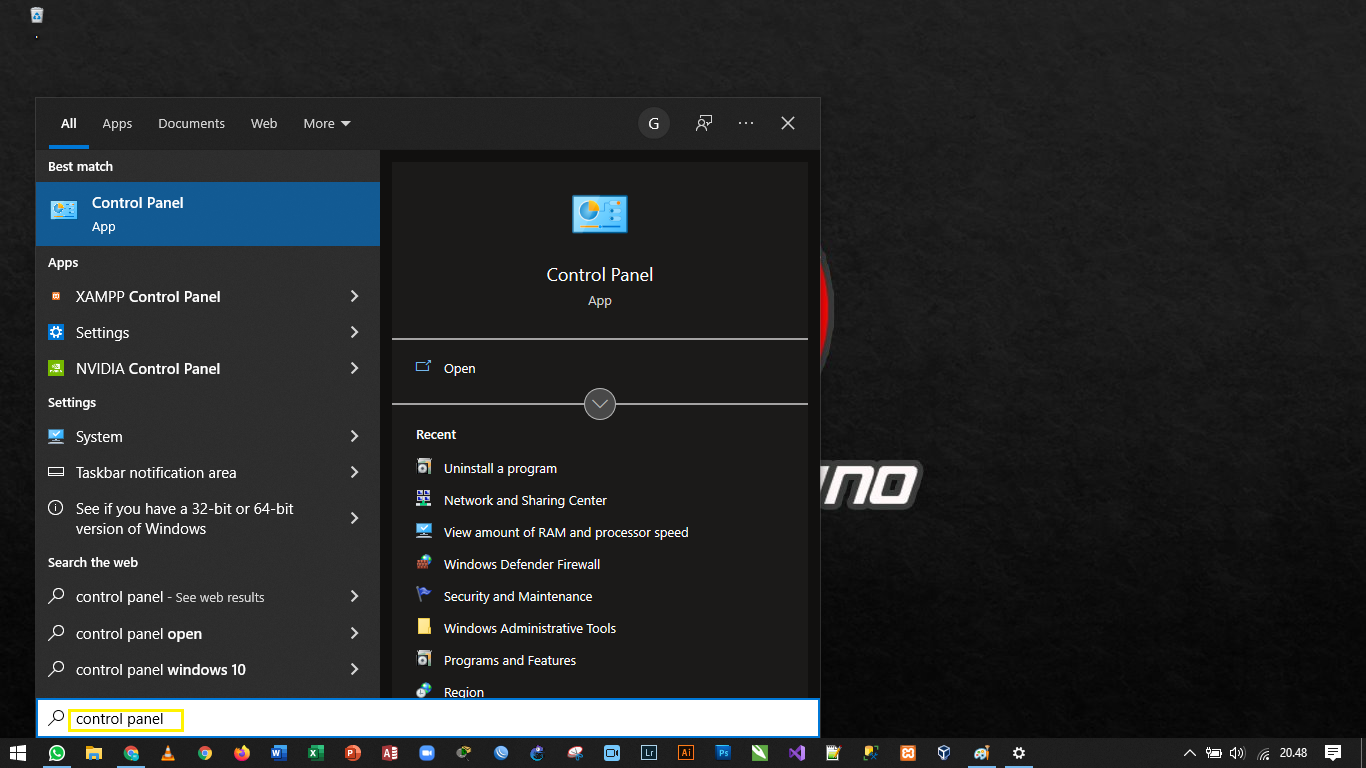
Task: Open Microsoft Access from the taskbar
Action: [390, 753]
